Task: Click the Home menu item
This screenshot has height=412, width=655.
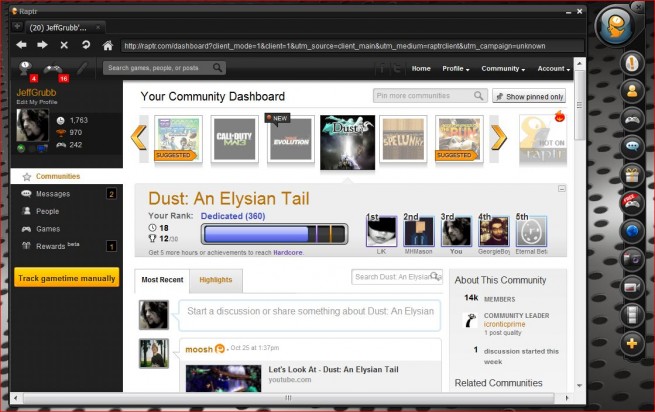Action: coord(421,69)
